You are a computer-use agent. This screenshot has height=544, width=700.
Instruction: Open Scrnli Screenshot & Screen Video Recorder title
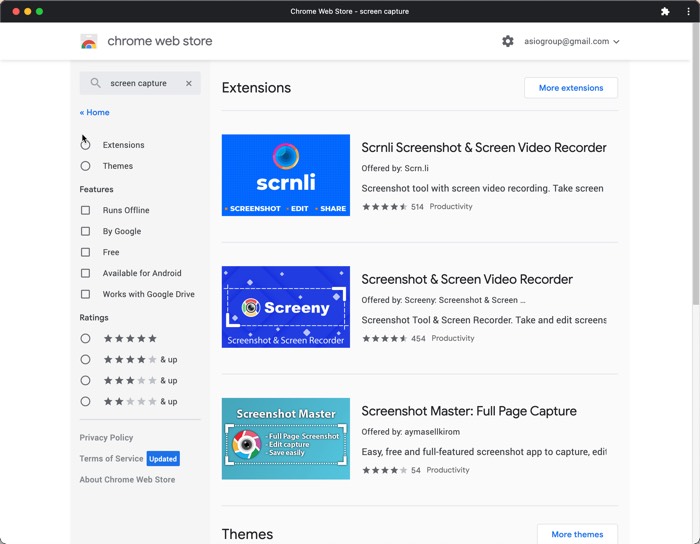tap(484, 148)
